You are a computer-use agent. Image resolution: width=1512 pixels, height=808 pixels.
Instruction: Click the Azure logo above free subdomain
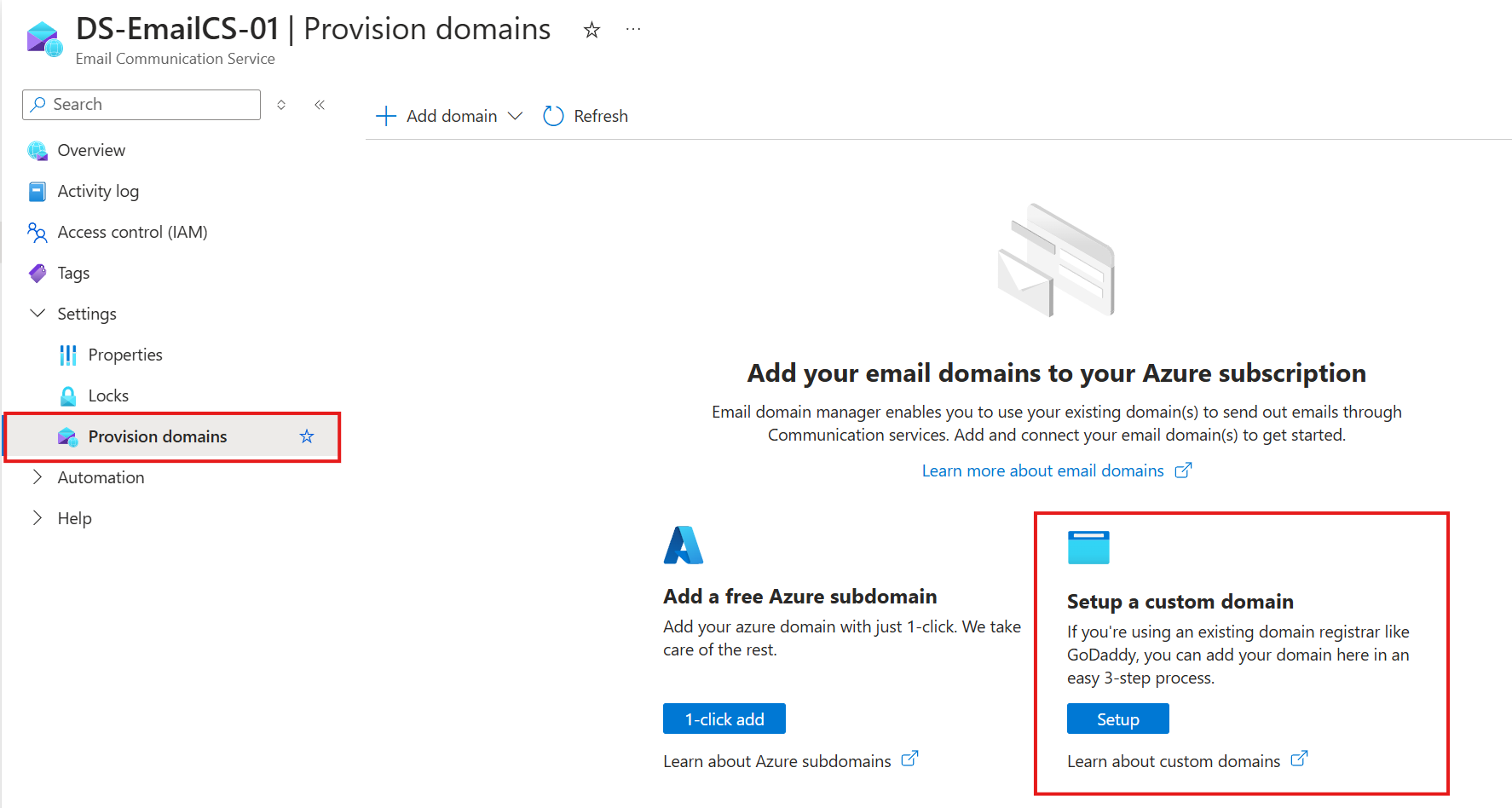(683, 545)
